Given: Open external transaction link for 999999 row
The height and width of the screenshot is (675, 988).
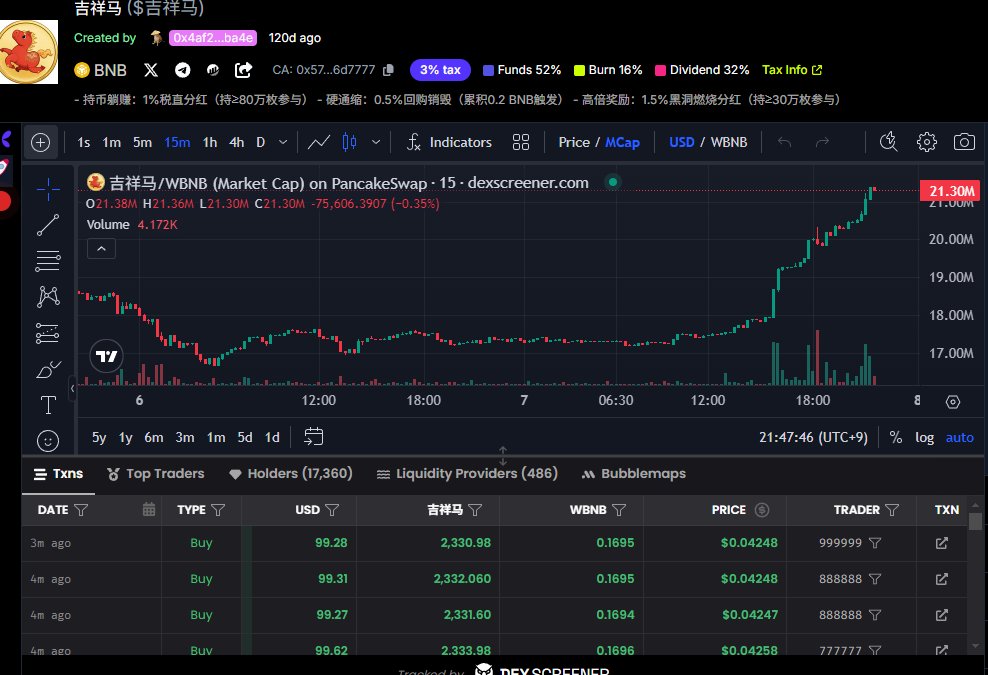Looking at the screenshot, I should pyautogui.click(x=941, y=543).
